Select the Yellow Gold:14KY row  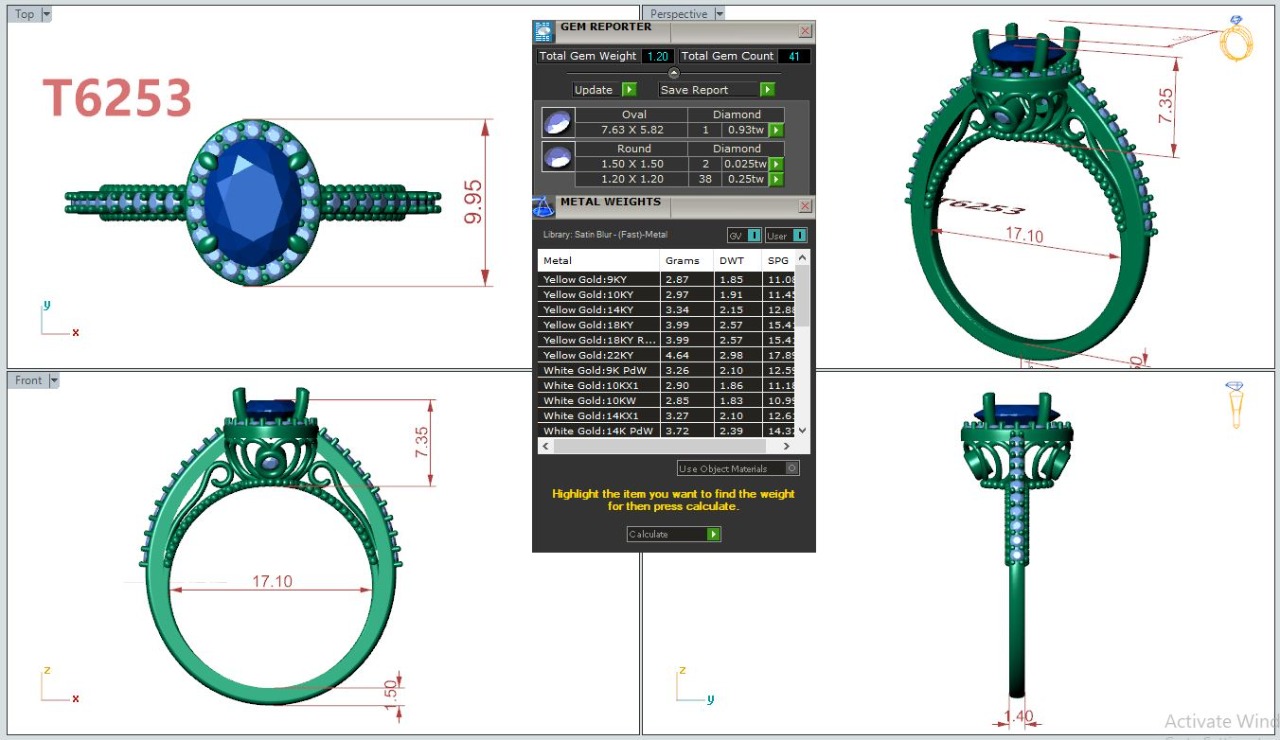pos(598,310)
